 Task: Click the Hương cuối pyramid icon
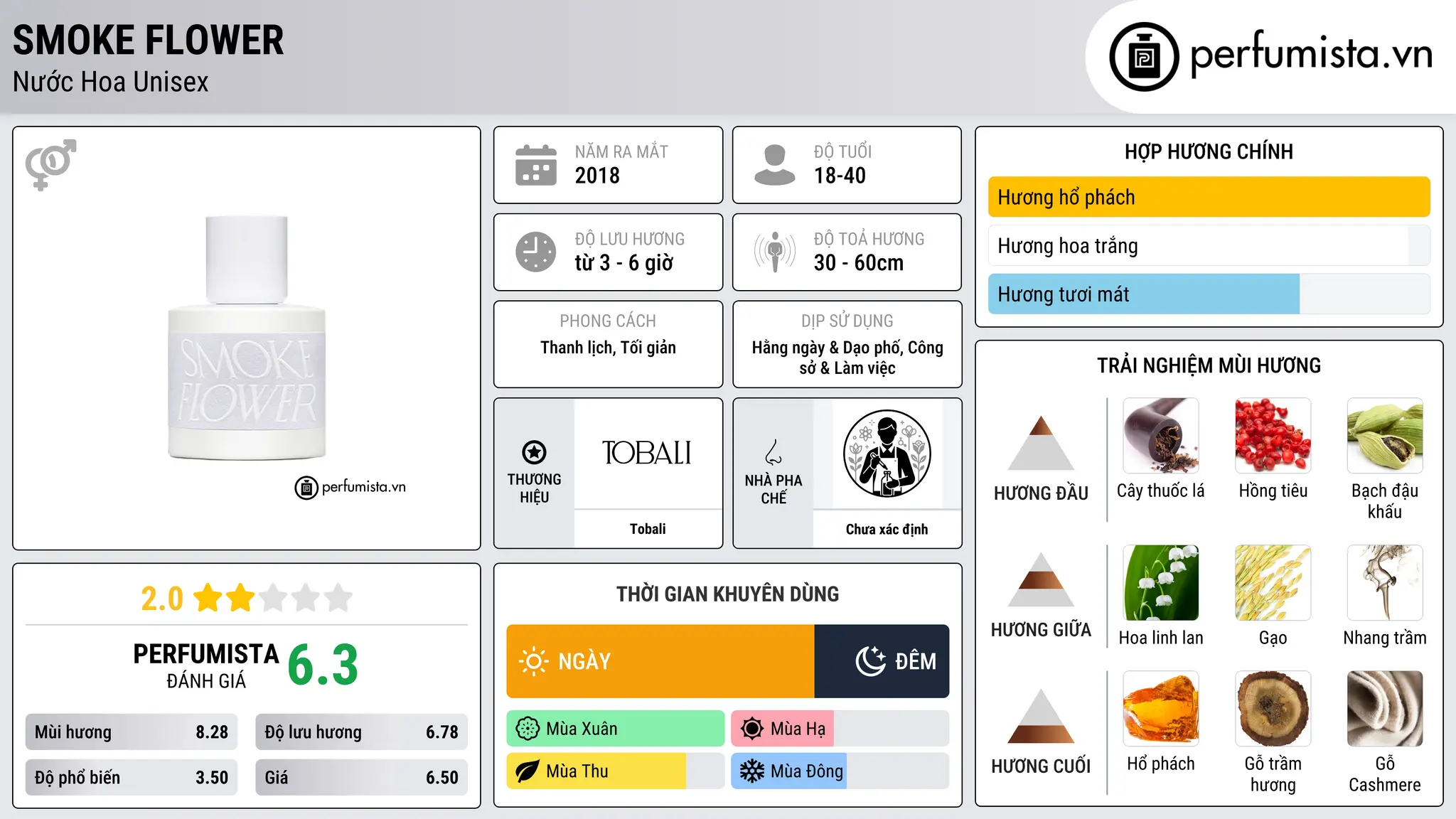[x=1041, y=716]
